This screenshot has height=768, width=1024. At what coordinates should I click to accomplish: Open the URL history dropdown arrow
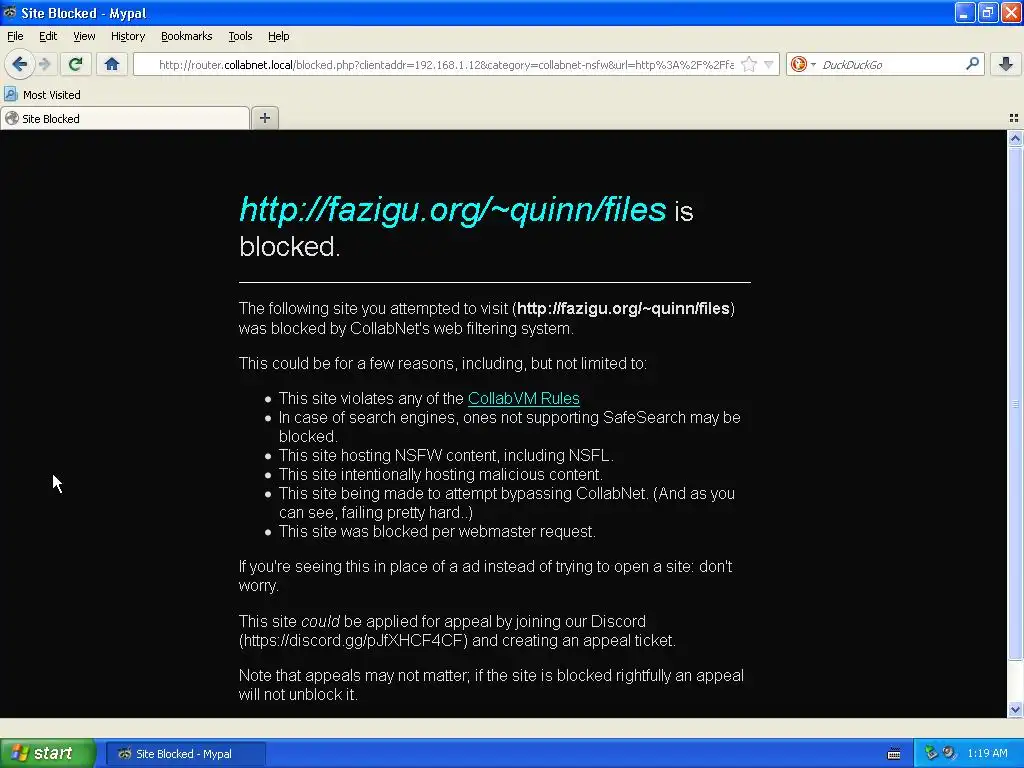769,64
